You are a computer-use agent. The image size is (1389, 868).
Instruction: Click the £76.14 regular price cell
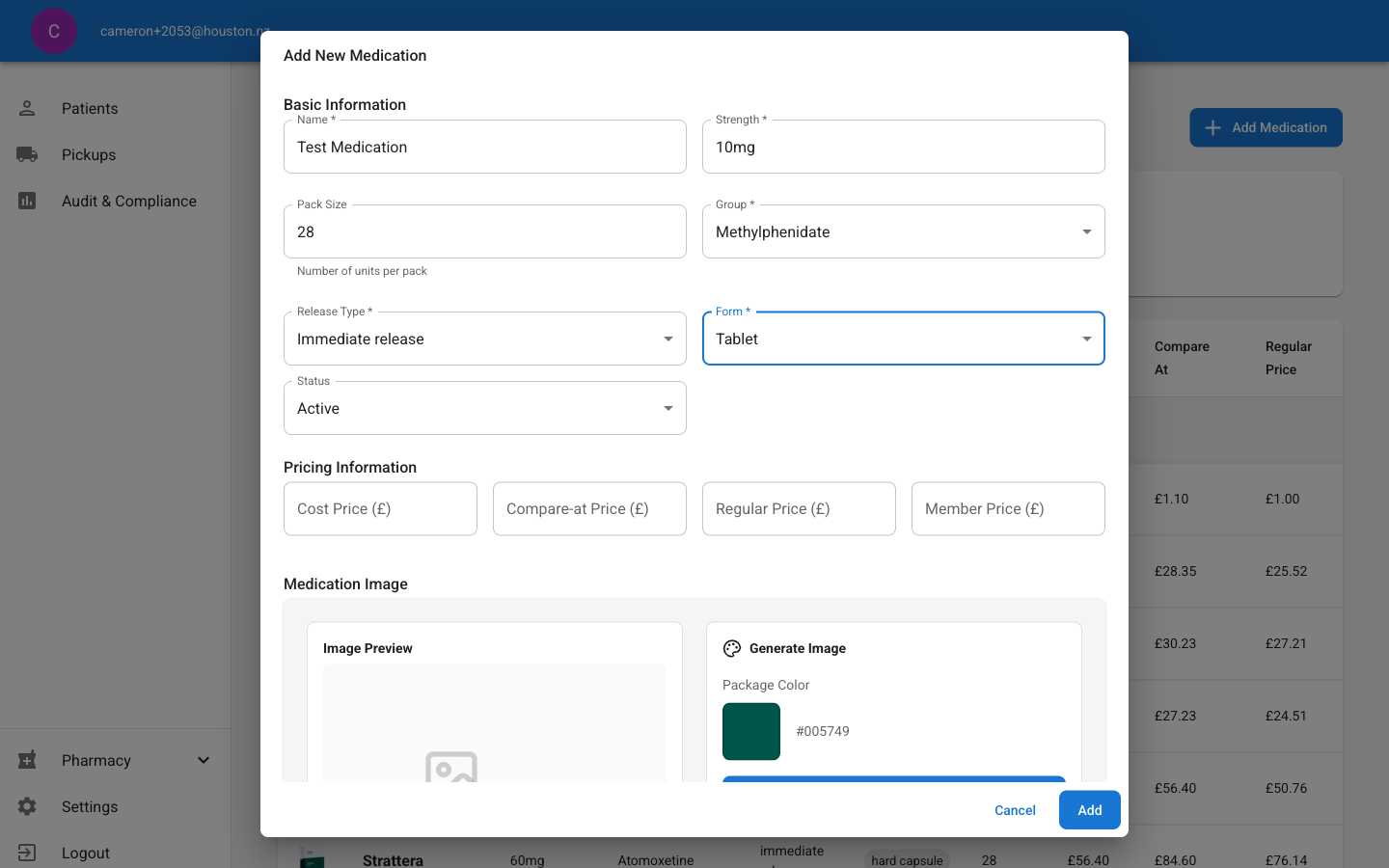[1286, 859]
